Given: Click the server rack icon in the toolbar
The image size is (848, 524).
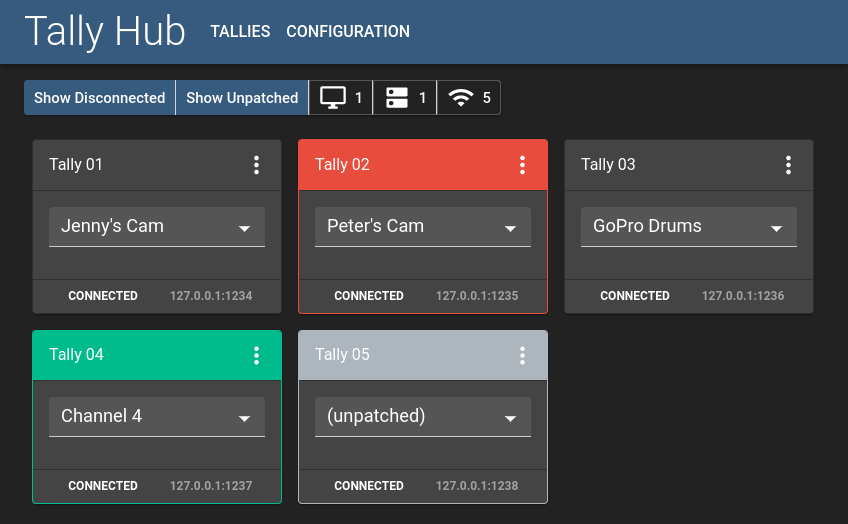Looking at the screenshot, I should tap(397, 98).
